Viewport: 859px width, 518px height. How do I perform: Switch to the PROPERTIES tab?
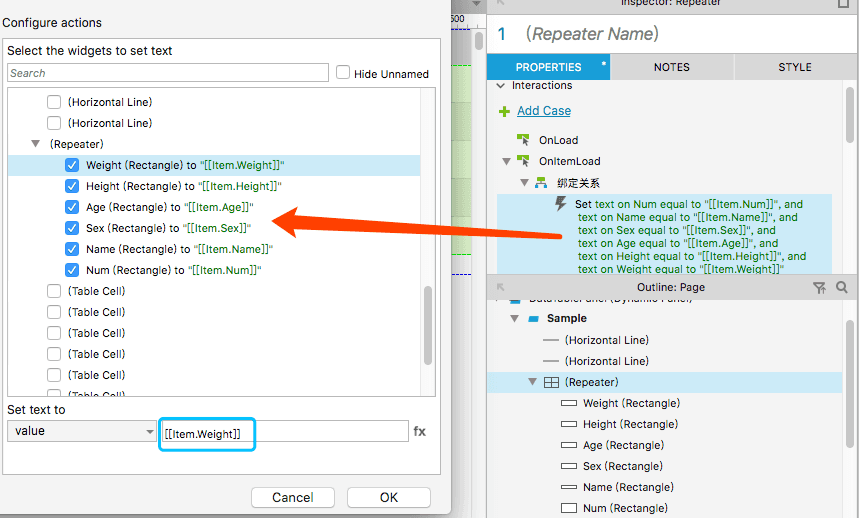548,67
